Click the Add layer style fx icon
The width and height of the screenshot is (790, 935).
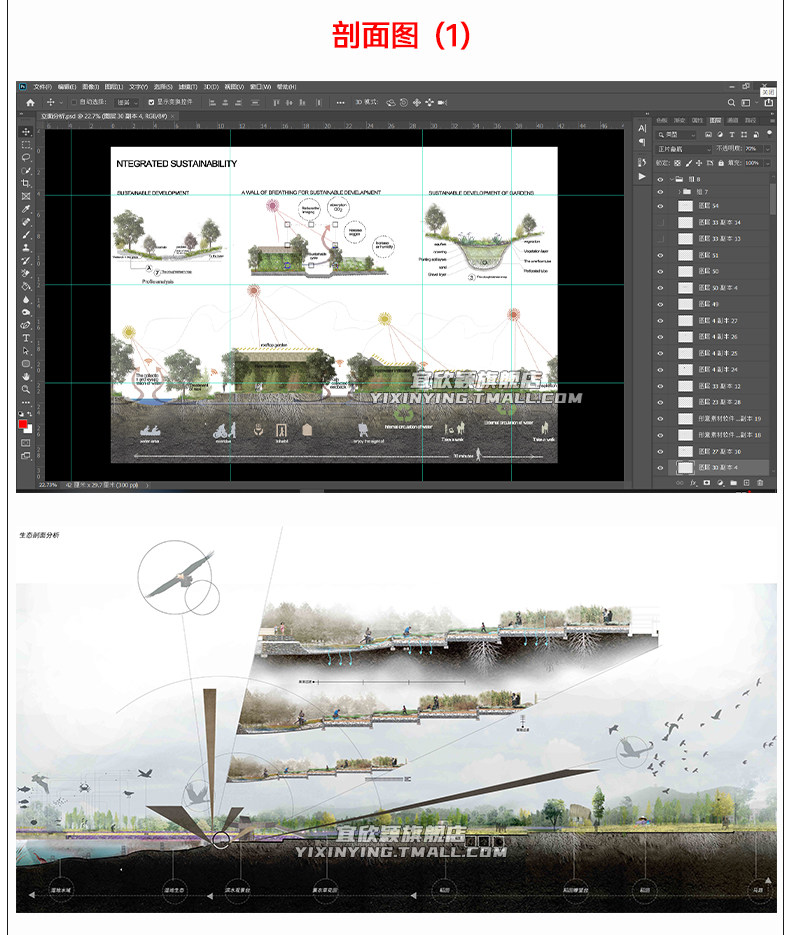tap(693, 483)
